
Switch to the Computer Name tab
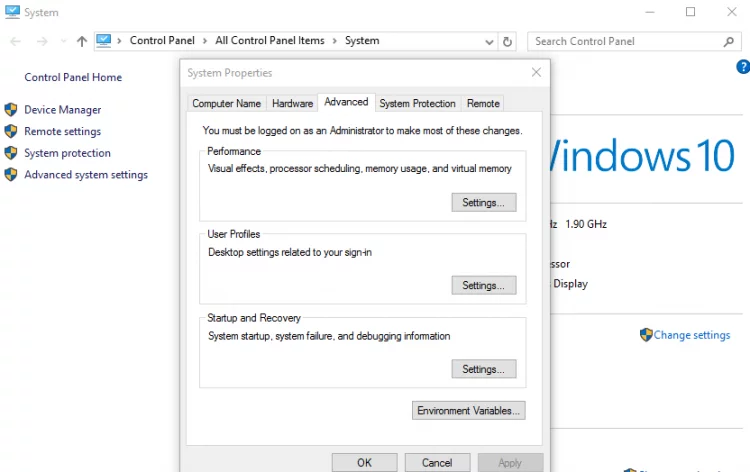click(227, 103)
